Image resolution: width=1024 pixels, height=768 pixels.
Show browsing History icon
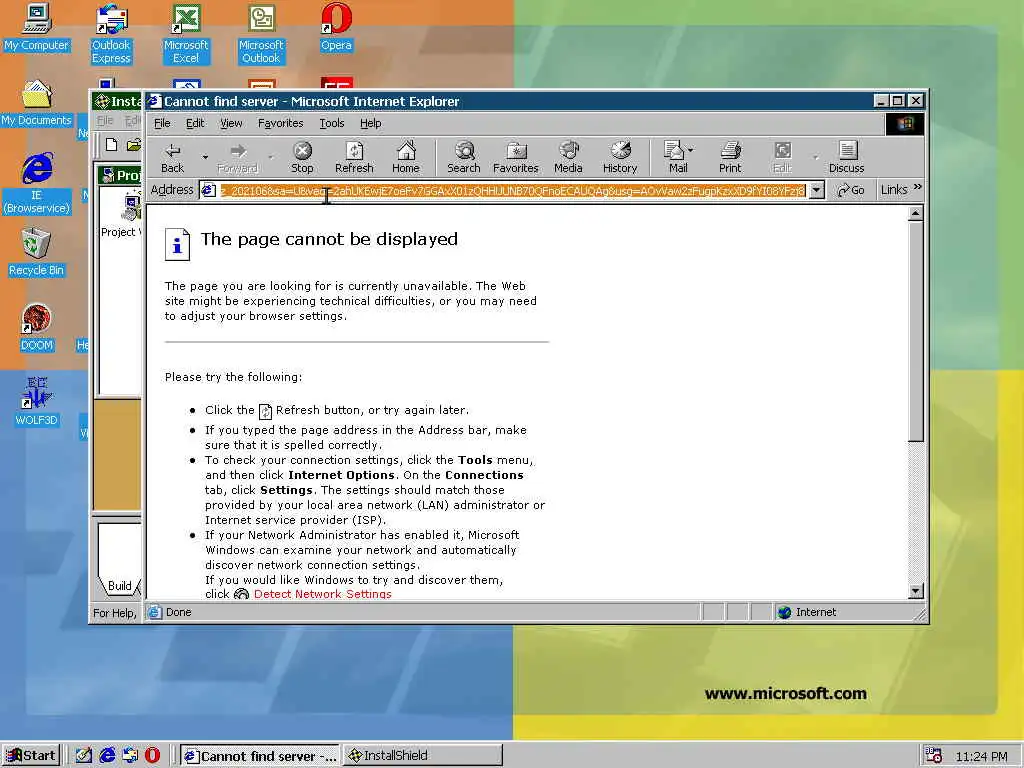[620, 158]
